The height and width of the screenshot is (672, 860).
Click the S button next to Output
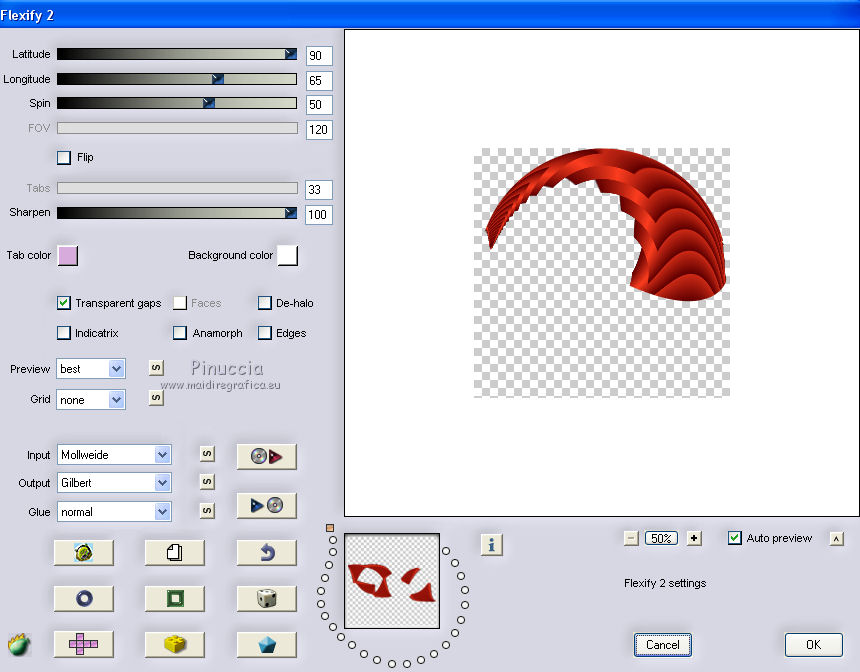207,482
